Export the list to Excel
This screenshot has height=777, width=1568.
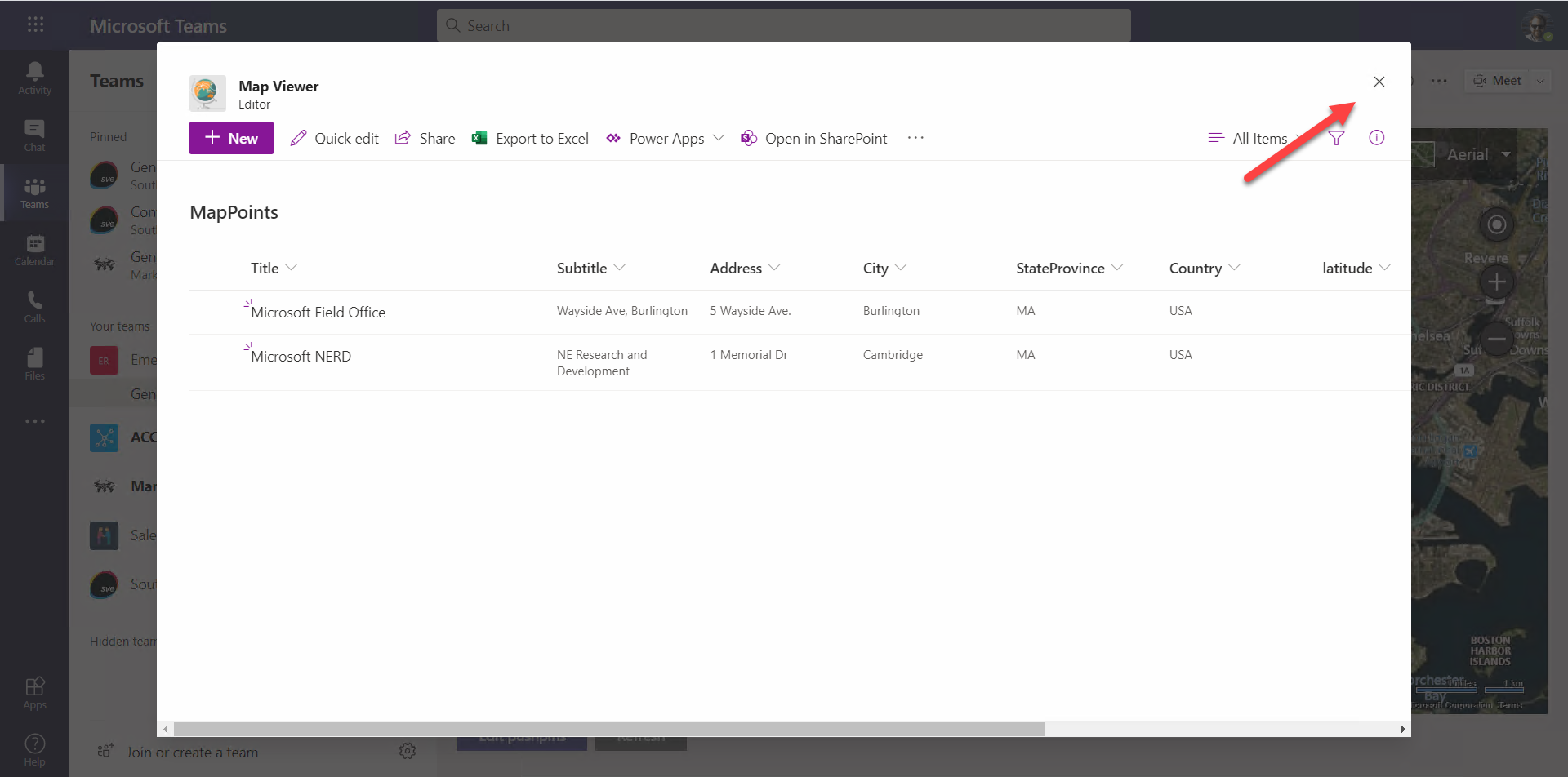[531, 138]
